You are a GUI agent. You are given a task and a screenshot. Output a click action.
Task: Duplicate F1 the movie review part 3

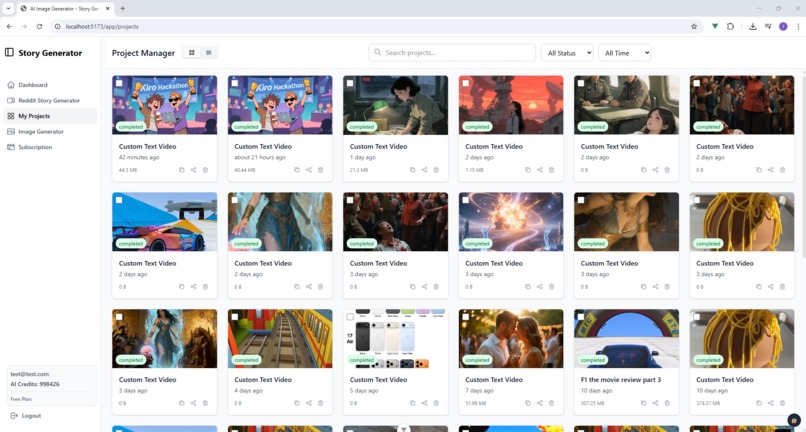pyautogui.click(x=644, y=403)
